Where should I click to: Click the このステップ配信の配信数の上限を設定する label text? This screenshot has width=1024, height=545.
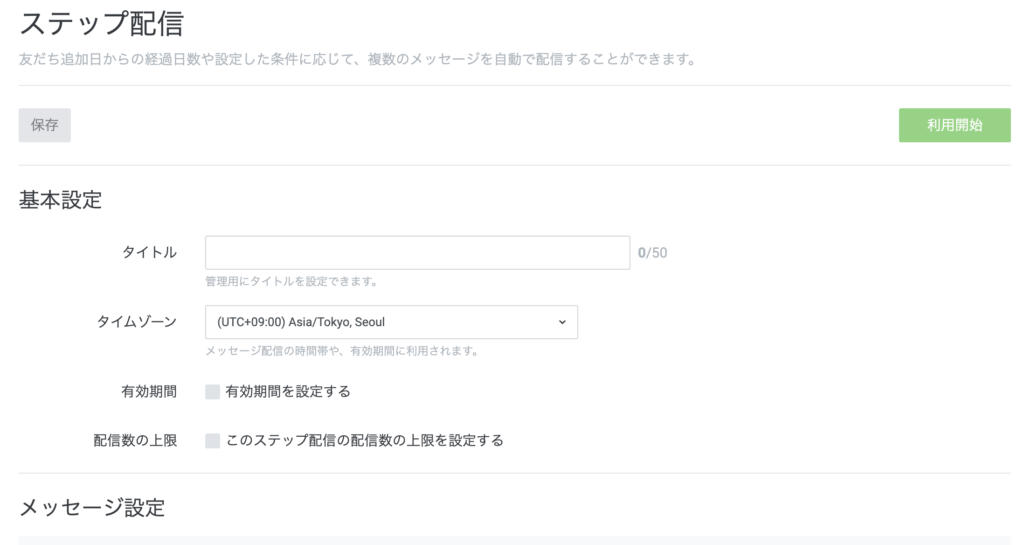coord(364,440)
